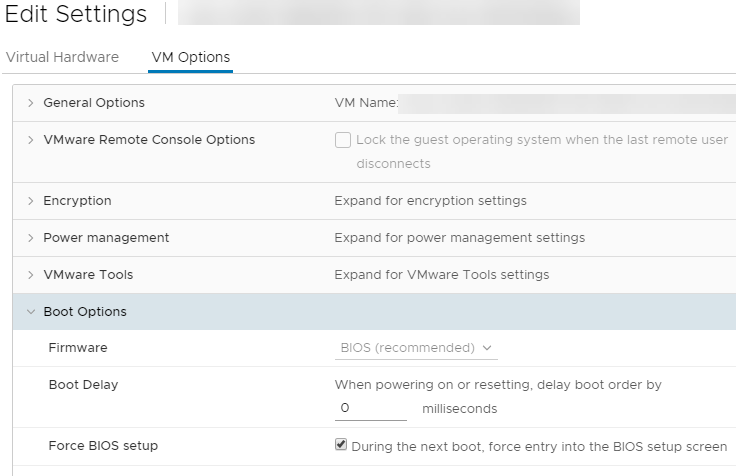Click 'Expand for power management settings' text
The image size is (736, 476).
[x=459, y=238]
